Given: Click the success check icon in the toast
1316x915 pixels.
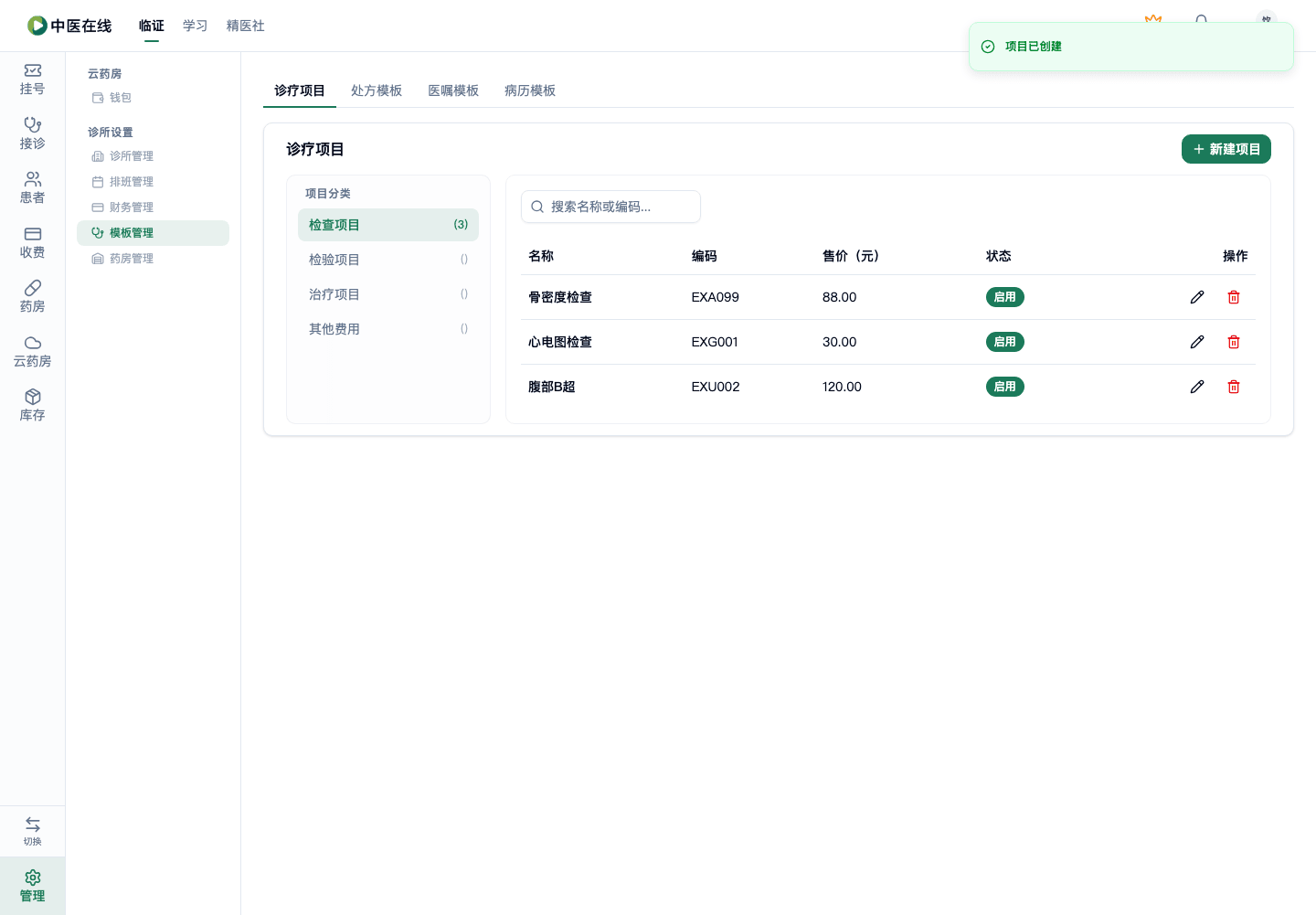Looking at the screenshot, I should (988, 47).
